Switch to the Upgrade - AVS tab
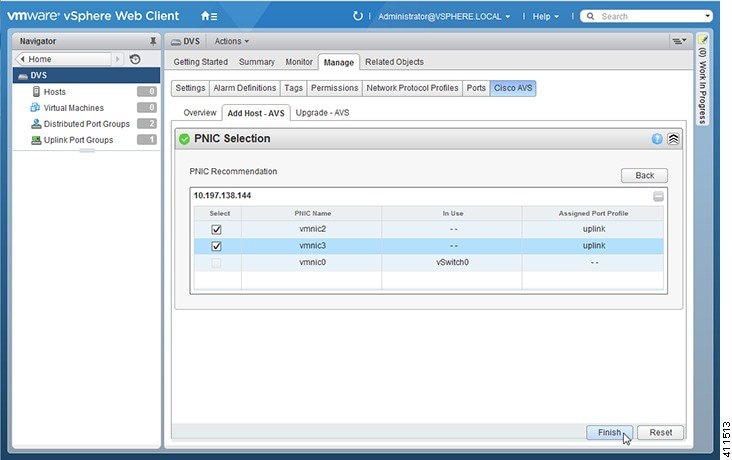Image resolution: width=732 pixels, height=460 pixels. [323, 113]
